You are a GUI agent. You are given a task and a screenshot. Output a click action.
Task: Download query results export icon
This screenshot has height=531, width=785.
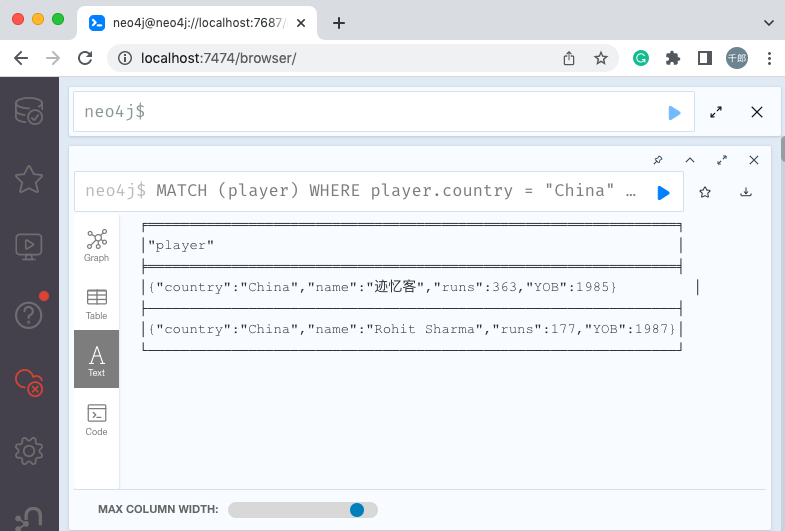click(746, 192)
